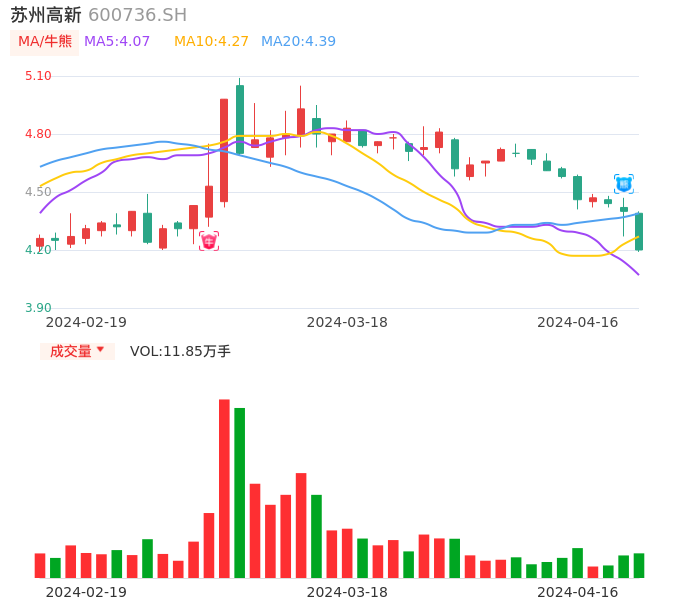Click the 5.10 price axis label
This screenshot has height=606, width=686.
[38, 76]
